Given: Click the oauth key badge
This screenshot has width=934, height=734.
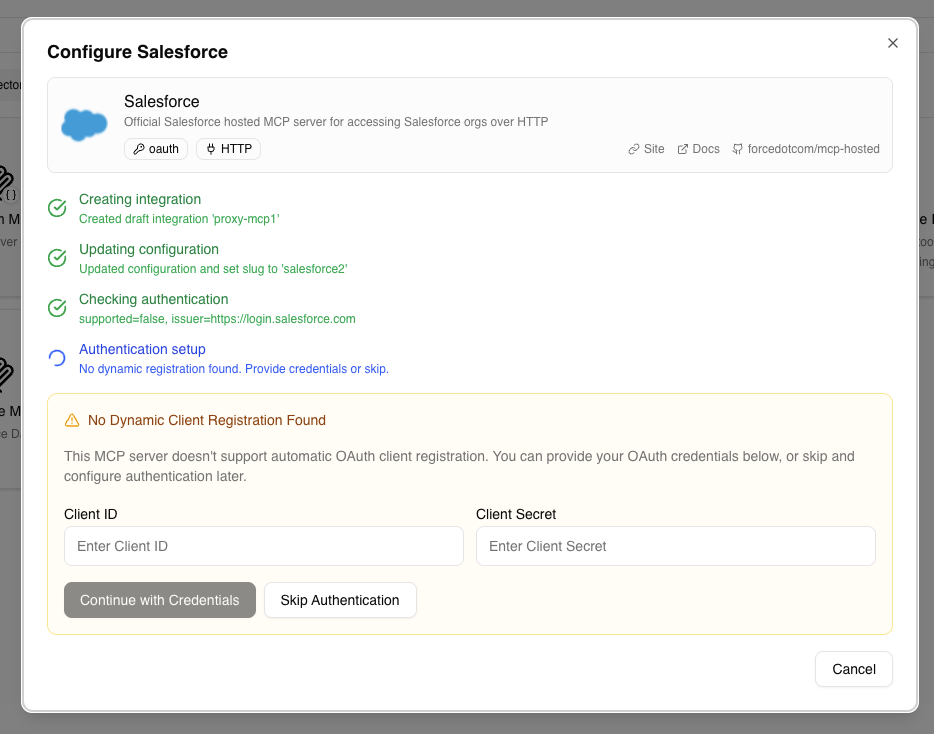Looking at the screenshot, I should pos(156,149).
